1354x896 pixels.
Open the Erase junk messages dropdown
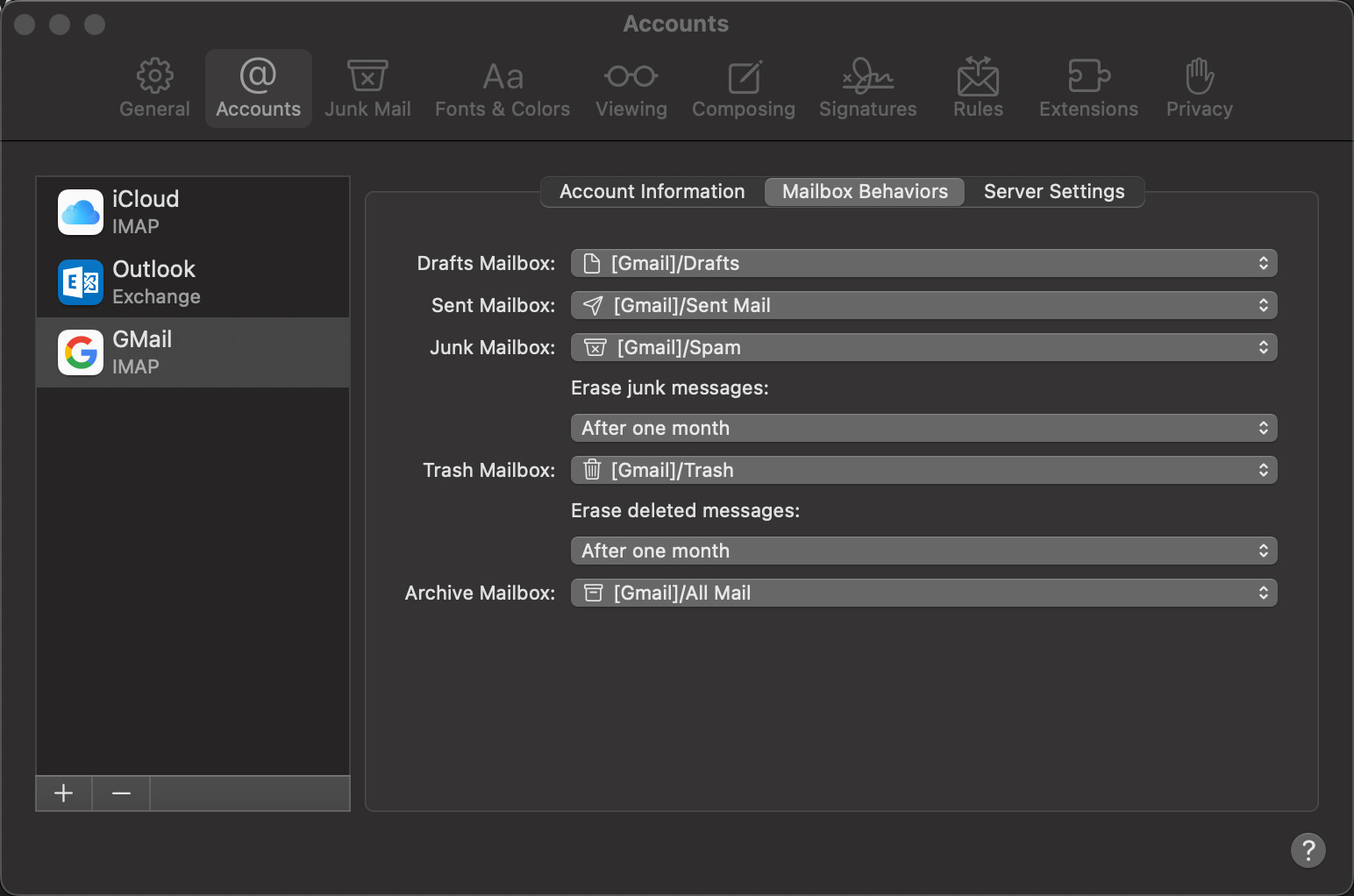(923, 428)
